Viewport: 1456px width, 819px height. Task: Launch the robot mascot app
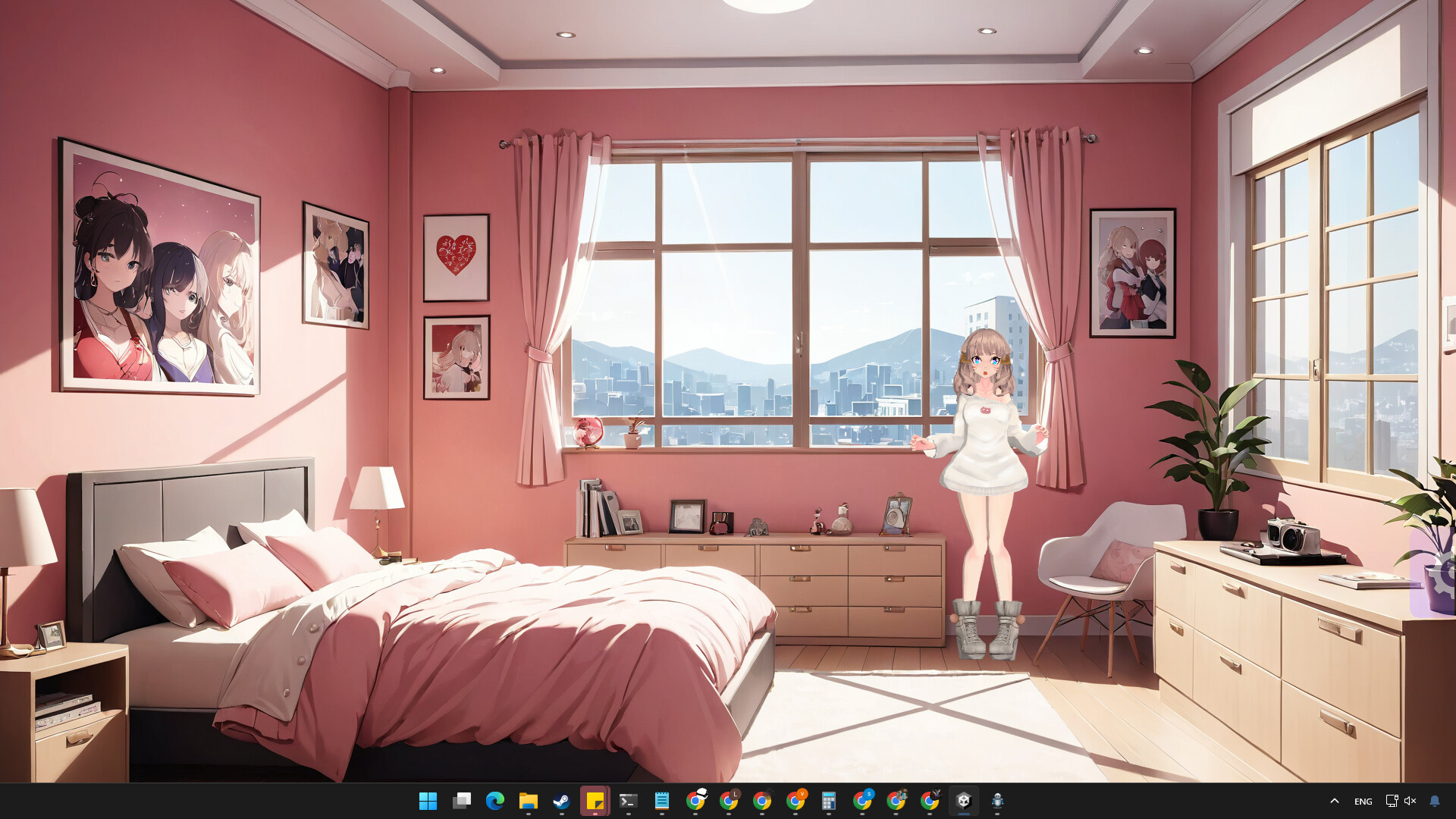(996, 802)
